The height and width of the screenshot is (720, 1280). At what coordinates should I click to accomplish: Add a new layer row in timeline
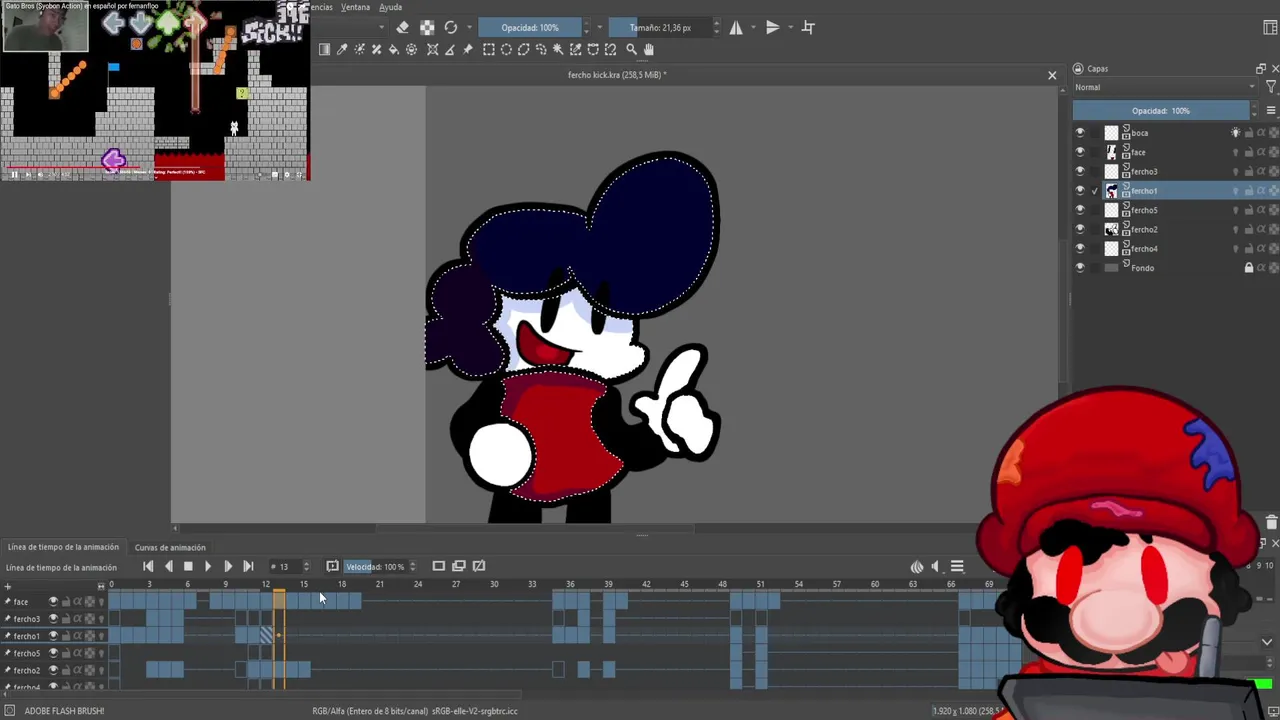point(8,587)
